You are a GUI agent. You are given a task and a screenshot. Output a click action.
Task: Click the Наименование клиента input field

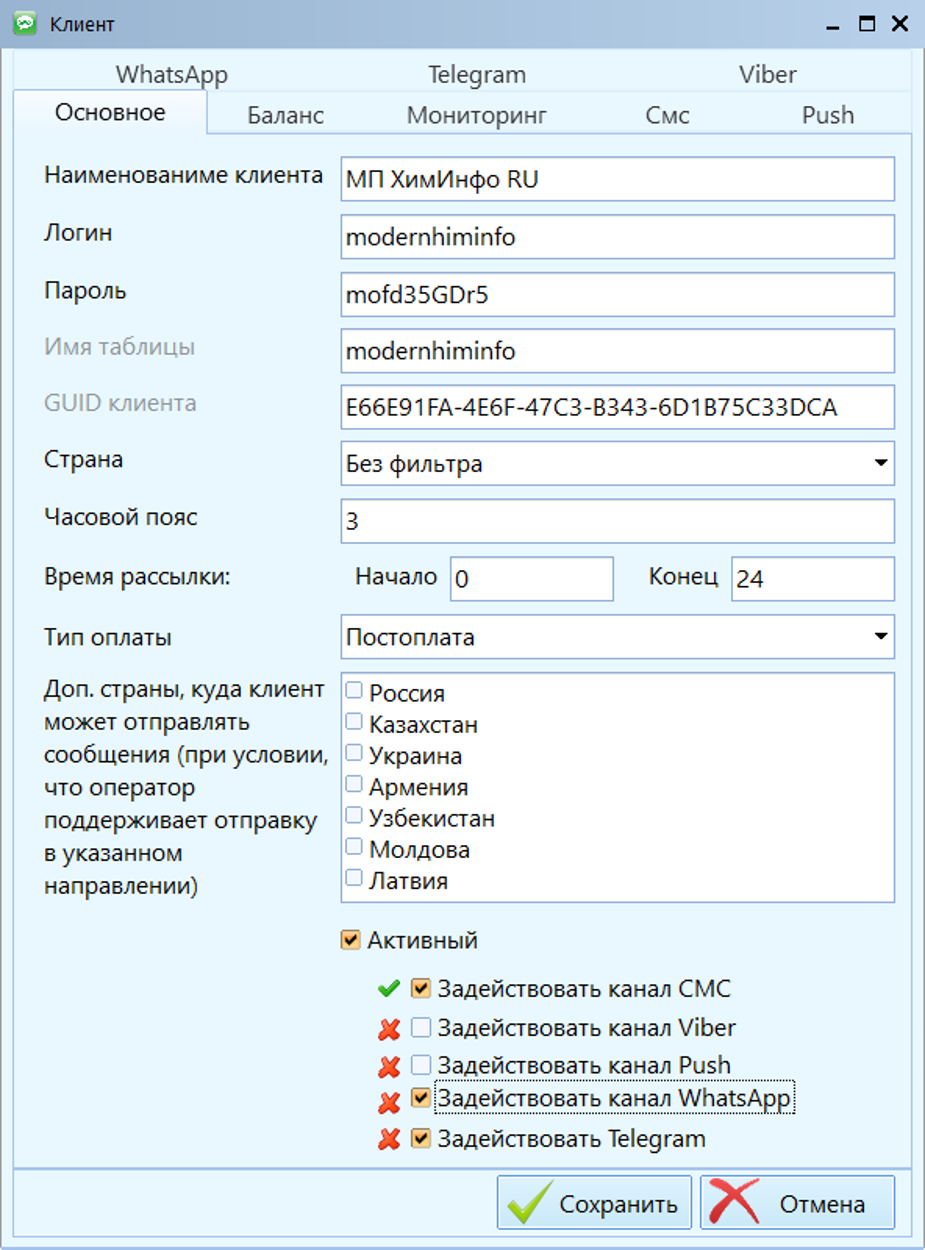(x=617, y=179)
